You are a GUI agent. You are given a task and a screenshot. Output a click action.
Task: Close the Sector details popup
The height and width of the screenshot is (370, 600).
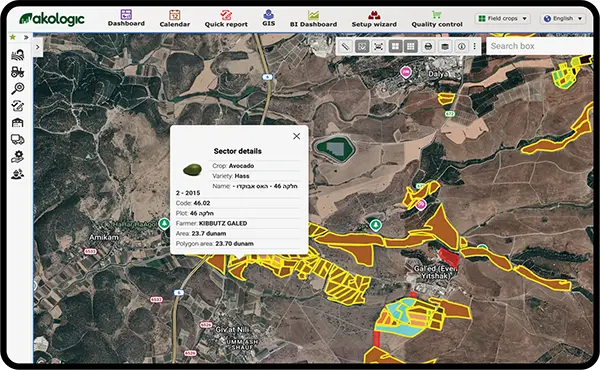click(x=296, y=136)
